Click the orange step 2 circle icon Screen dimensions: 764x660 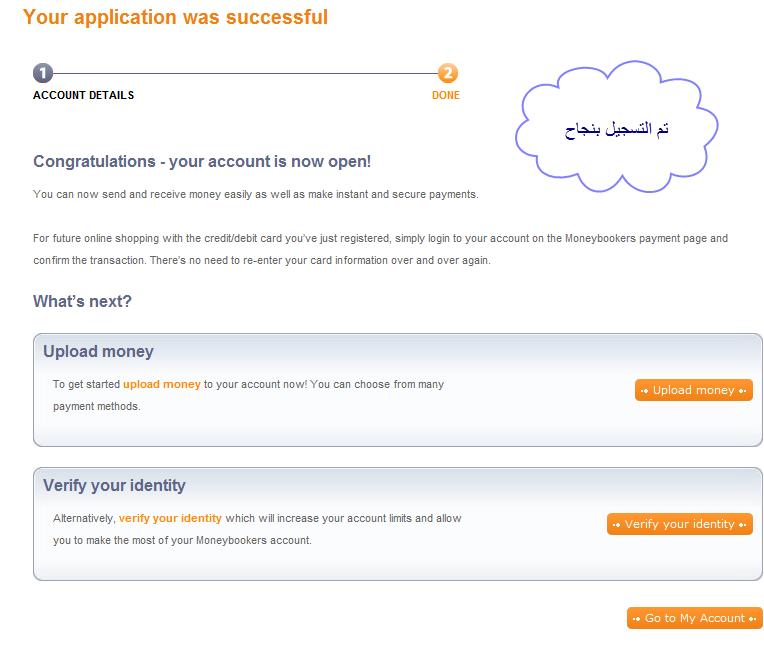[447, 73]
